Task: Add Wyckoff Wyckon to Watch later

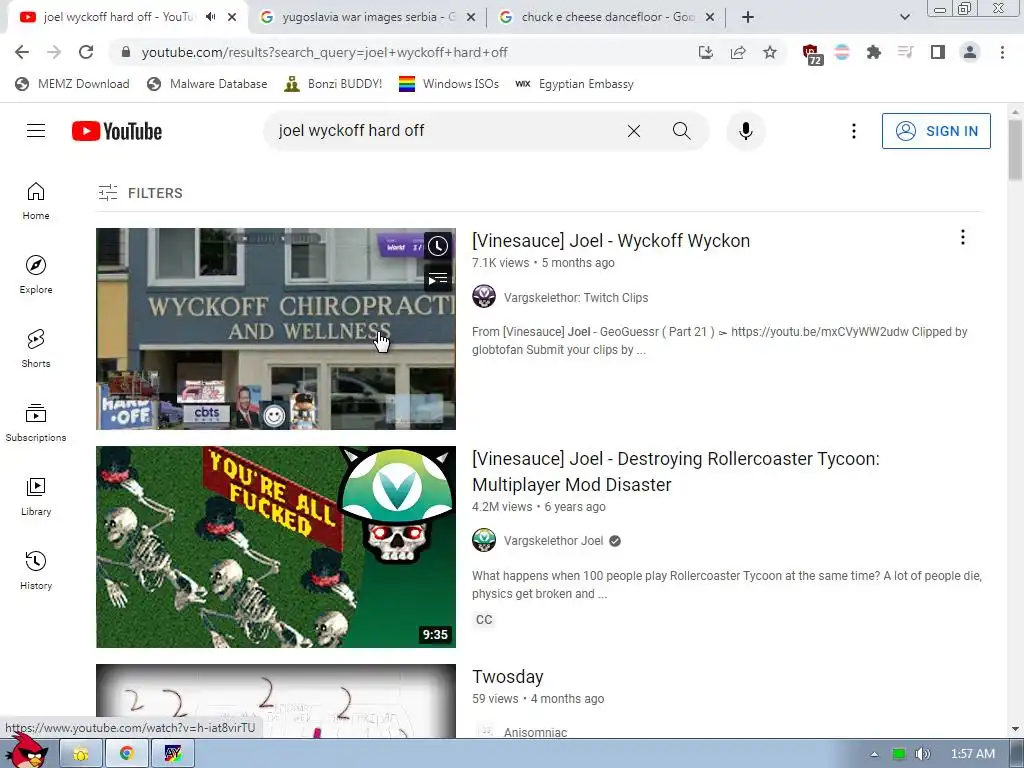Action: tap(438, 246)
